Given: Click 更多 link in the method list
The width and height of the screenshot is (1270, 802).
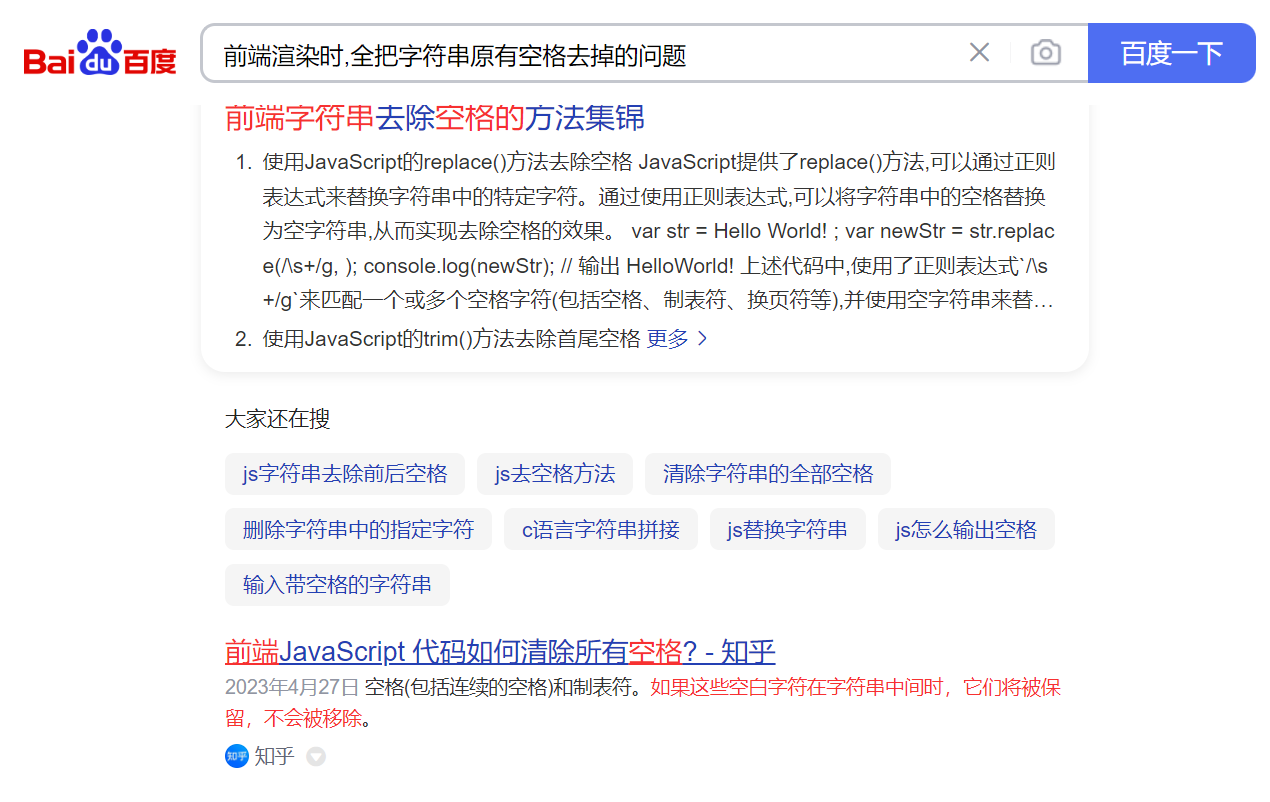Looking at the screenshot, I should point(677,339).
